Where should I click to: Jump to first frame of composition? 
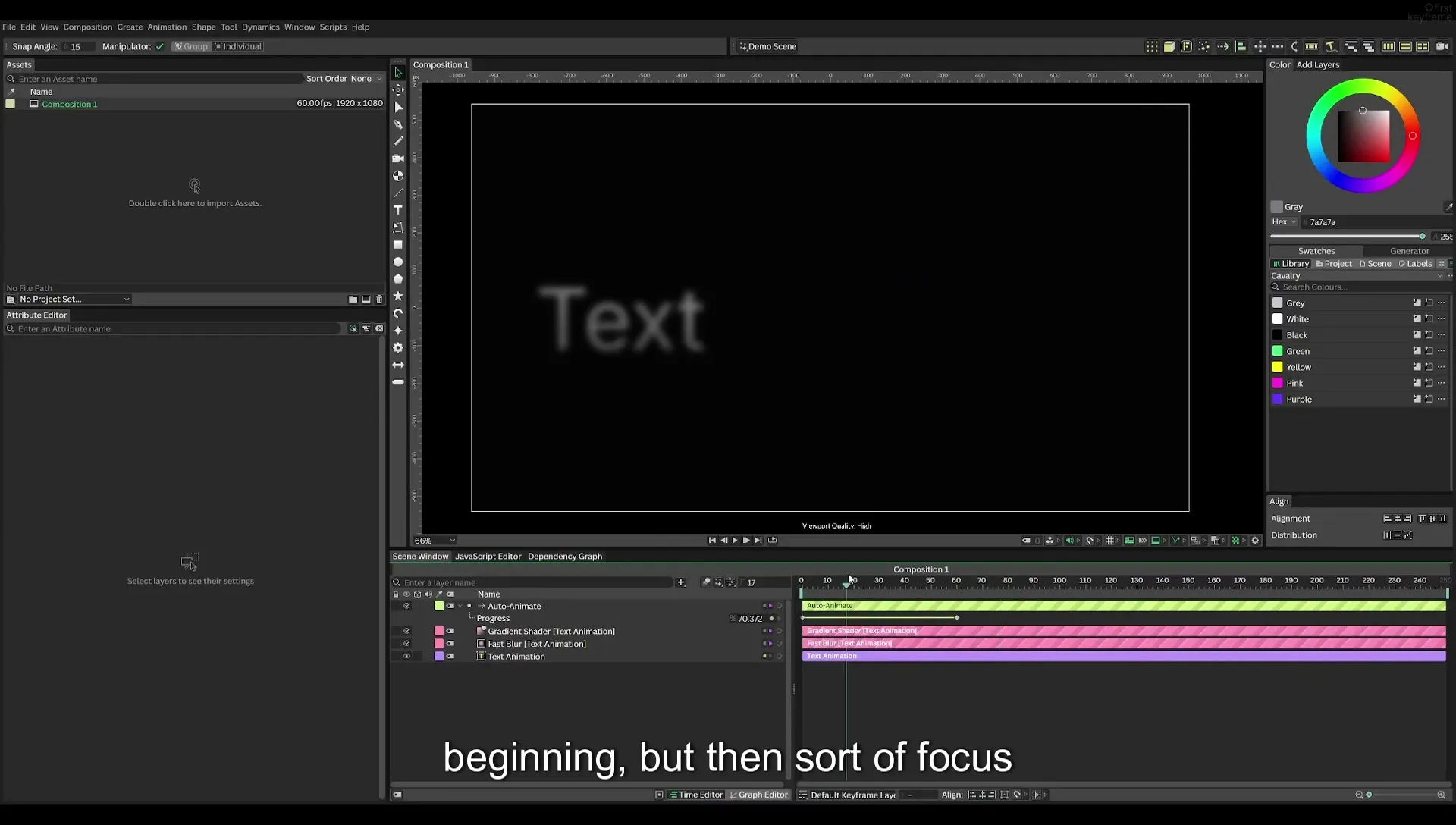pyautogui.click(x=712, y=541)
